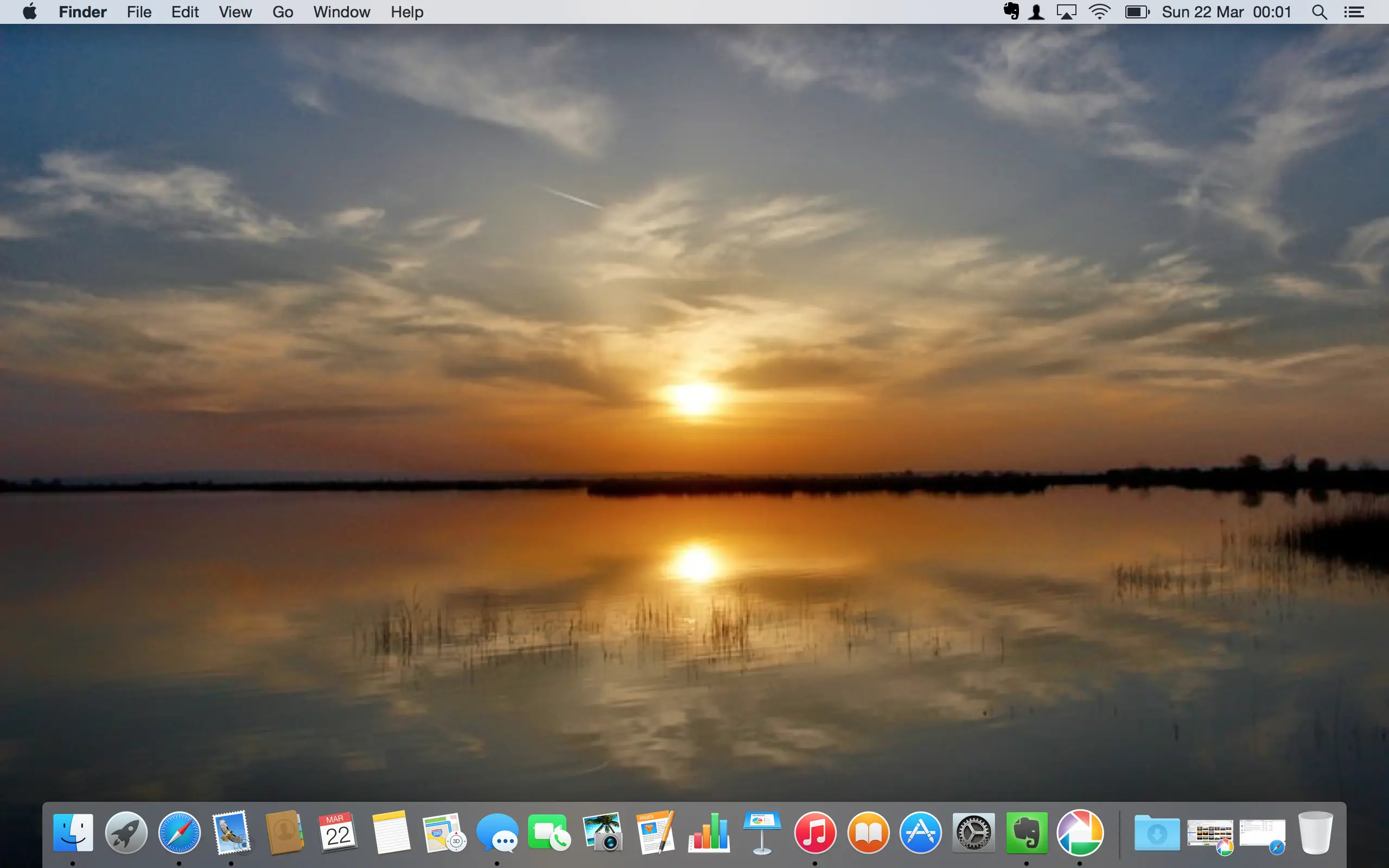Restore the minimized Picasa window thumbnail

click(1210, 834)
